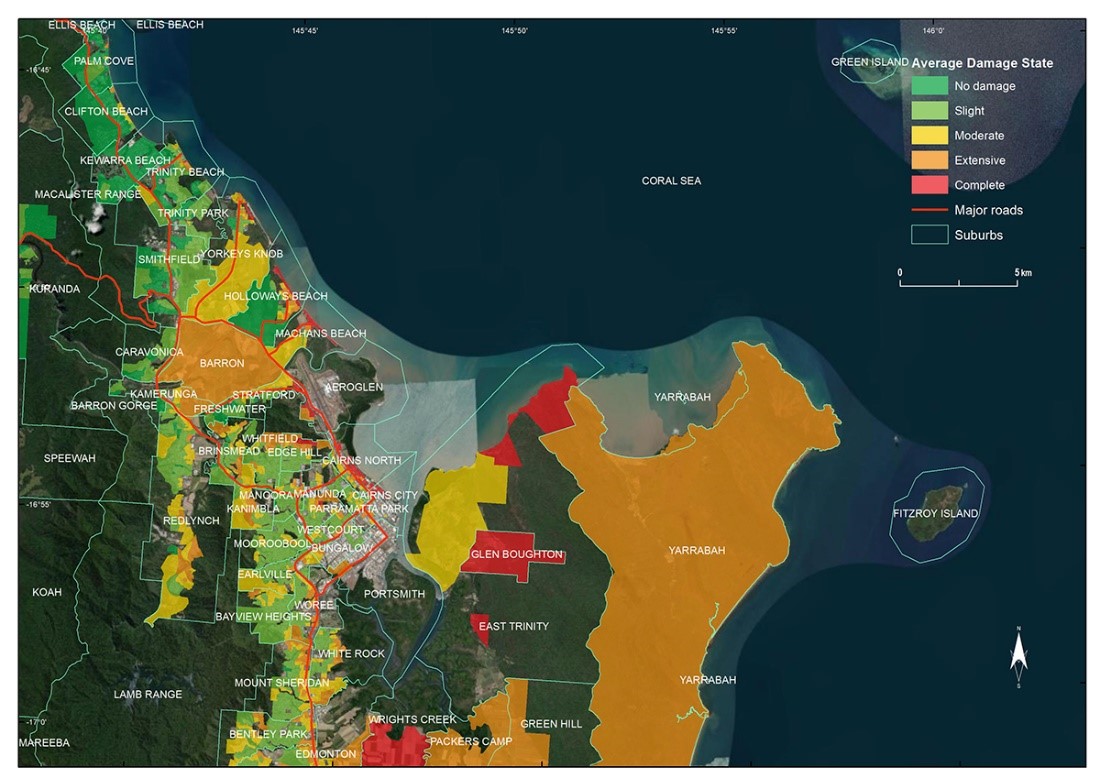
Task: Click the 5 km scale bar
Action: pos(958,284)
